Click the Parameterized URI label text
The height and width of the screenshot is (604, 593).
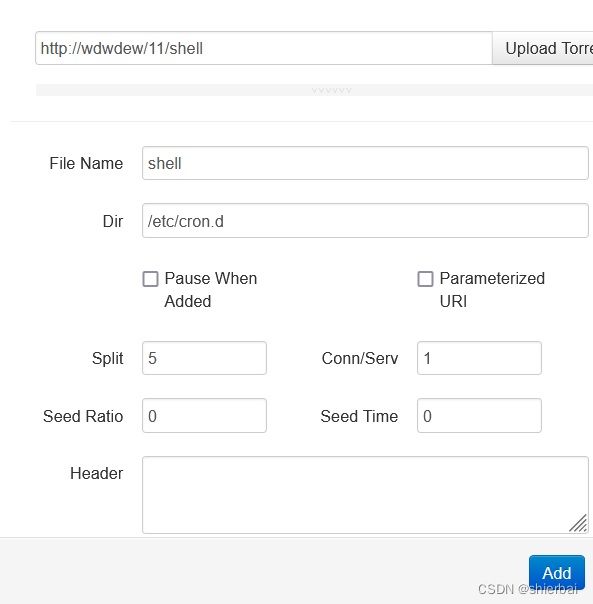click(492, 290)
